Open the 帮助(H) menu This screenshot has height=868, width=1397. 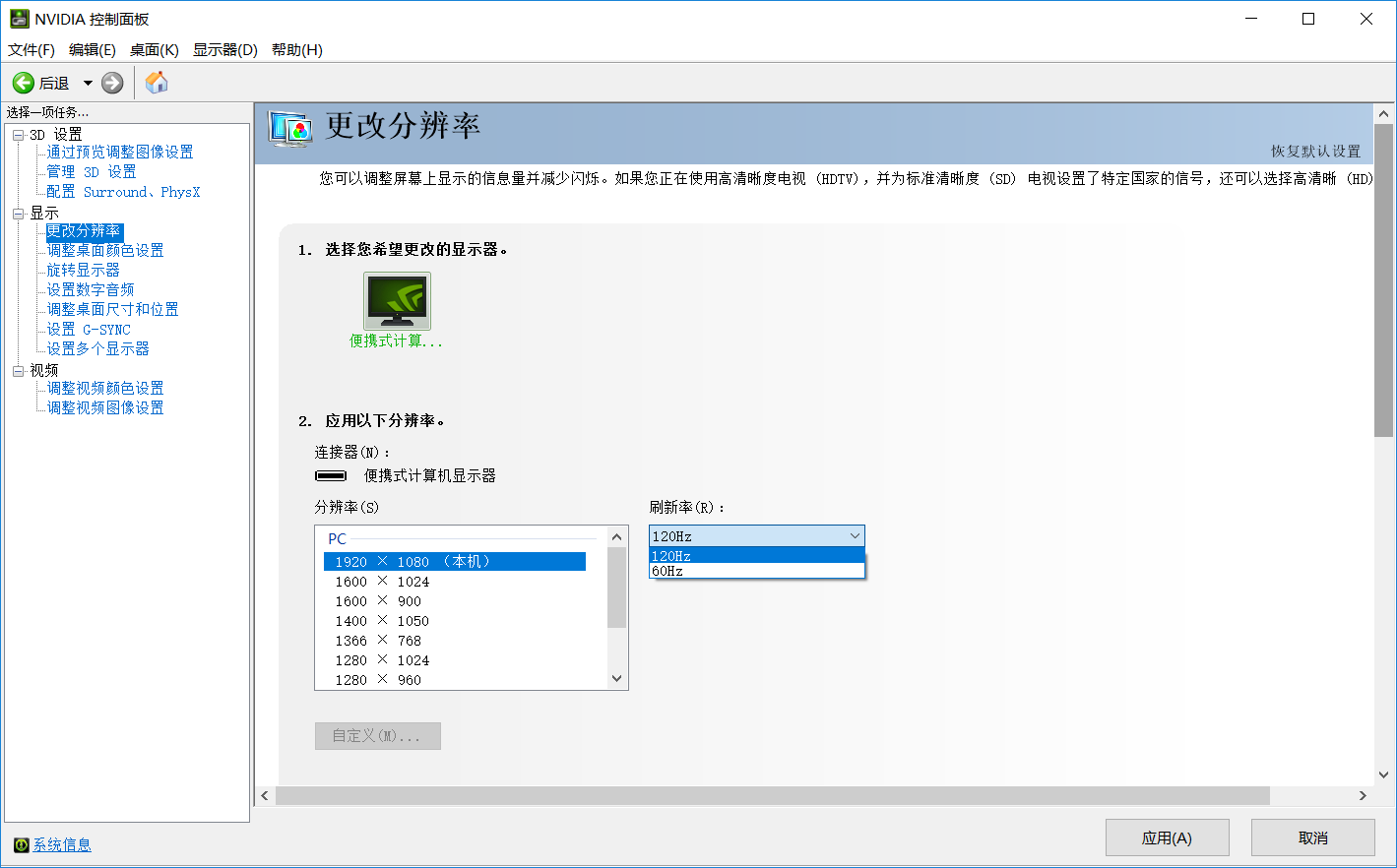pyautogui.click(x=297, y=50)
